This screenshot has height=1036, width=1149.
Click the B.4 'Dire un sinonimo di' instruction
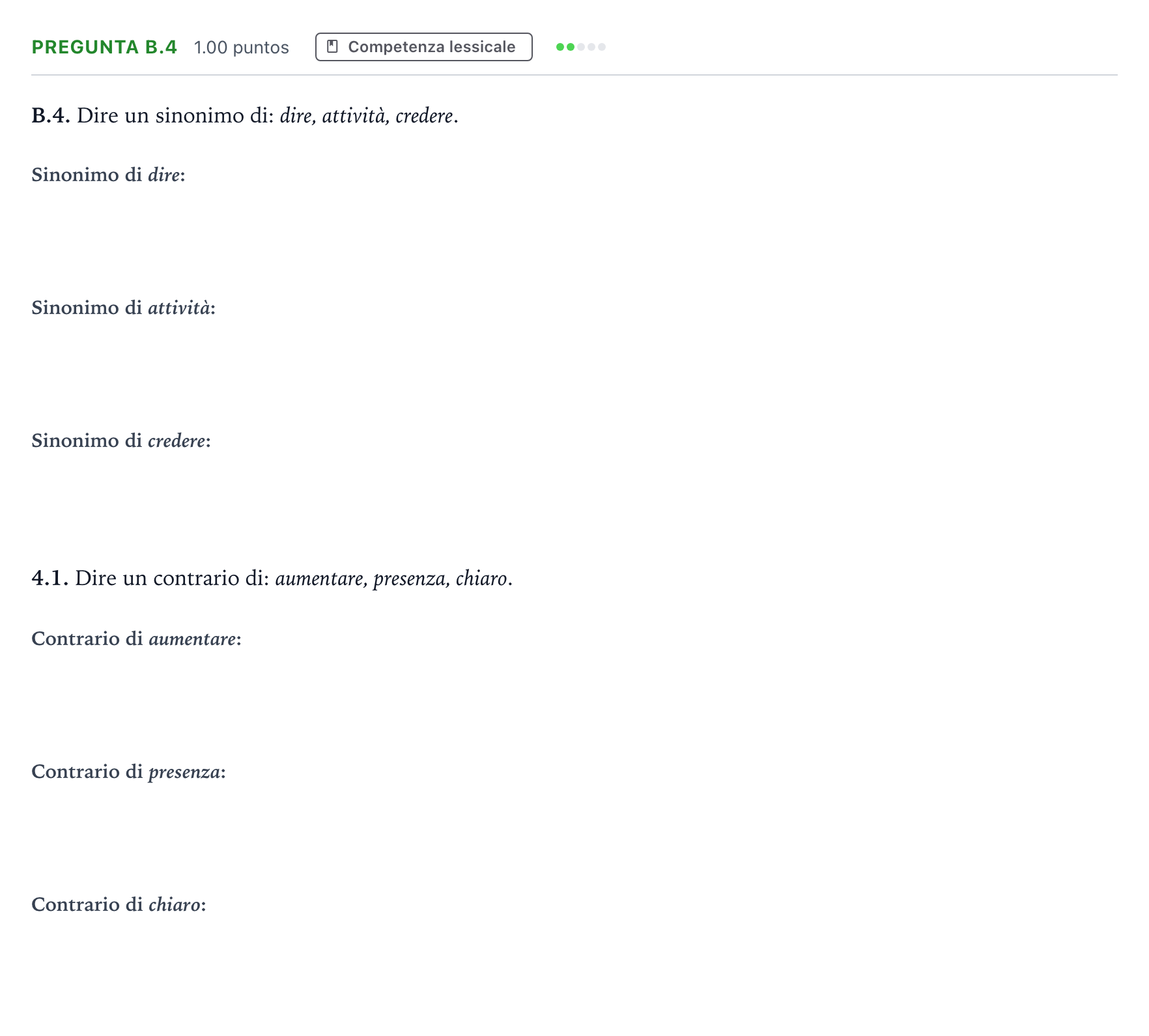point(245,116)
